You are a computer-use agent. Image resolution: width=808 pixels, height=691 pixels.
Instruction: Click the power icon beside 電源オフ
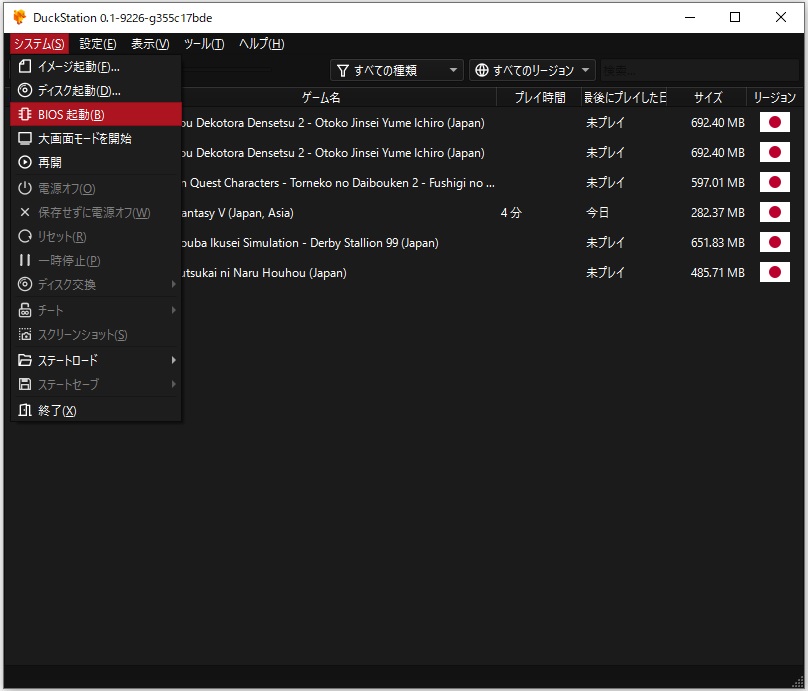[x=25, y=188]
